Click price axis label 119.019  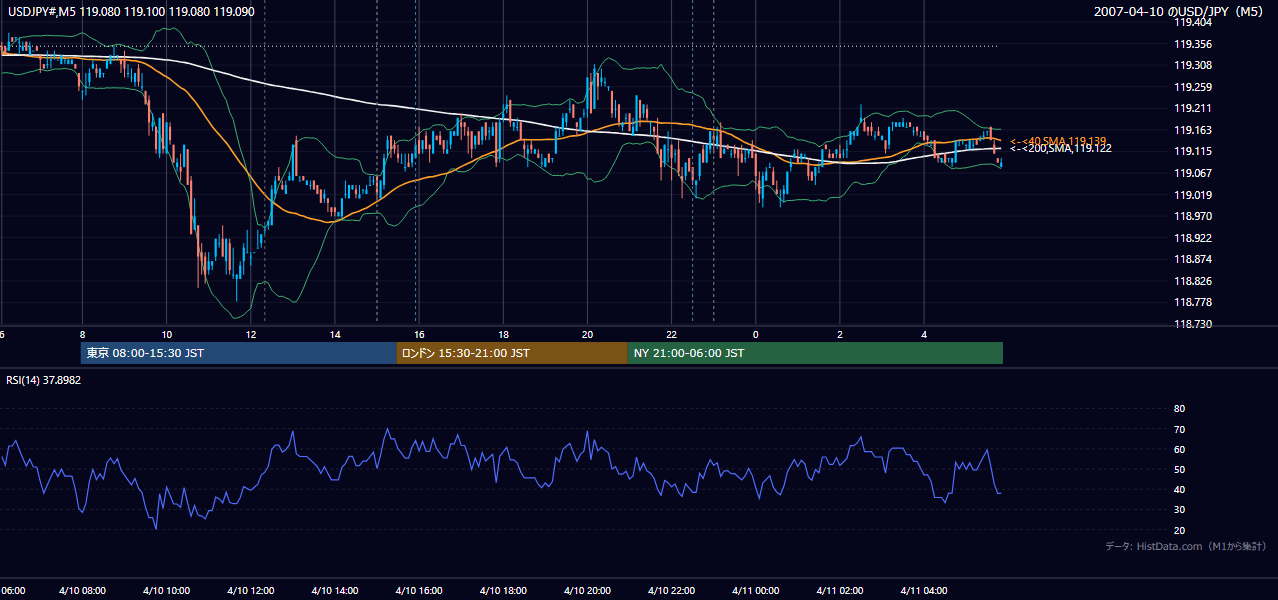click(1192, 195)
